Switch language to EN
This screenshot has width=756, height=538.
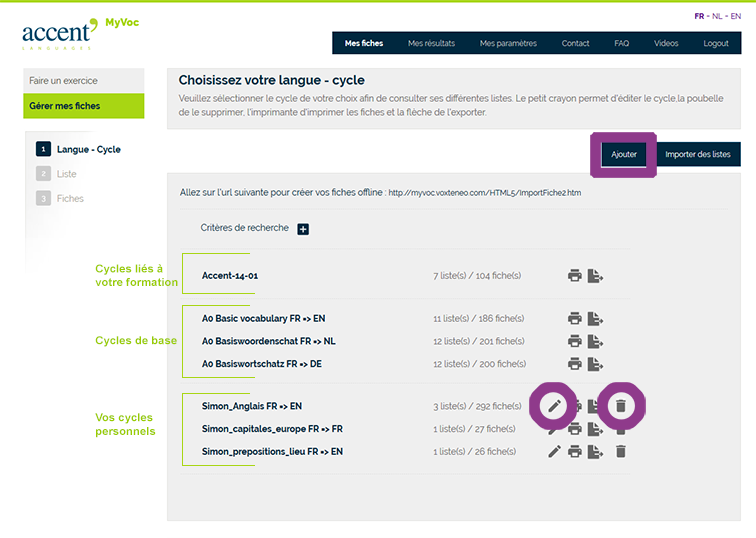click(736, 16)
